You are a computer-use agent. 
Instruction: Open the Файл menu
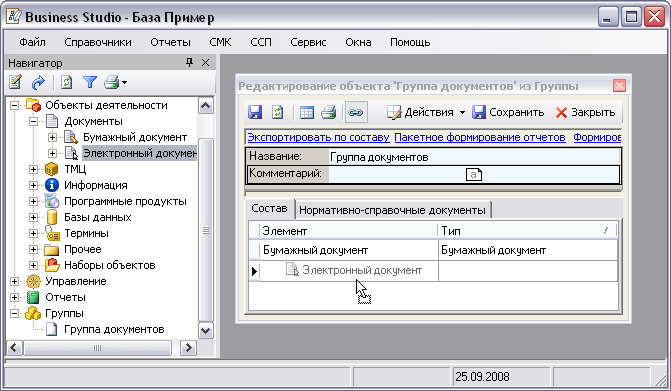tap(33, 42)
